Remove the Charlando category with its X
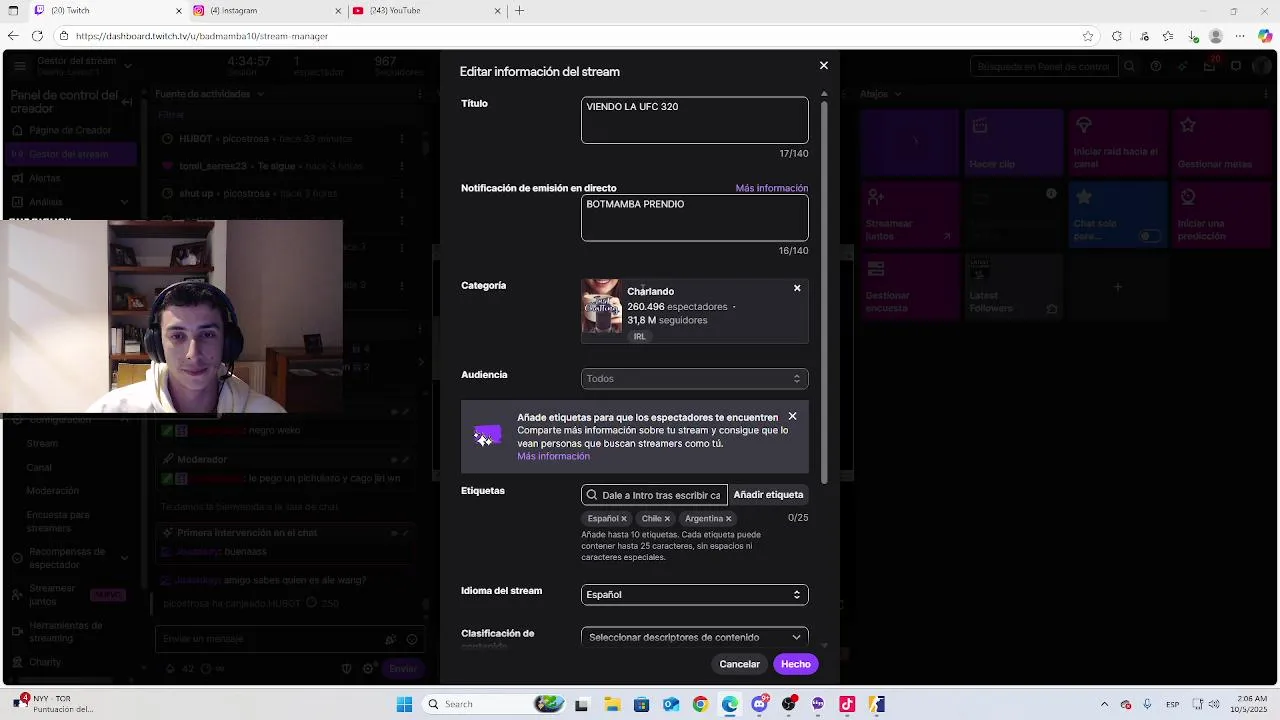Image resolution: width=1280 pixels, height=720 pixels. pyautogui.click(x=797, y=288)
